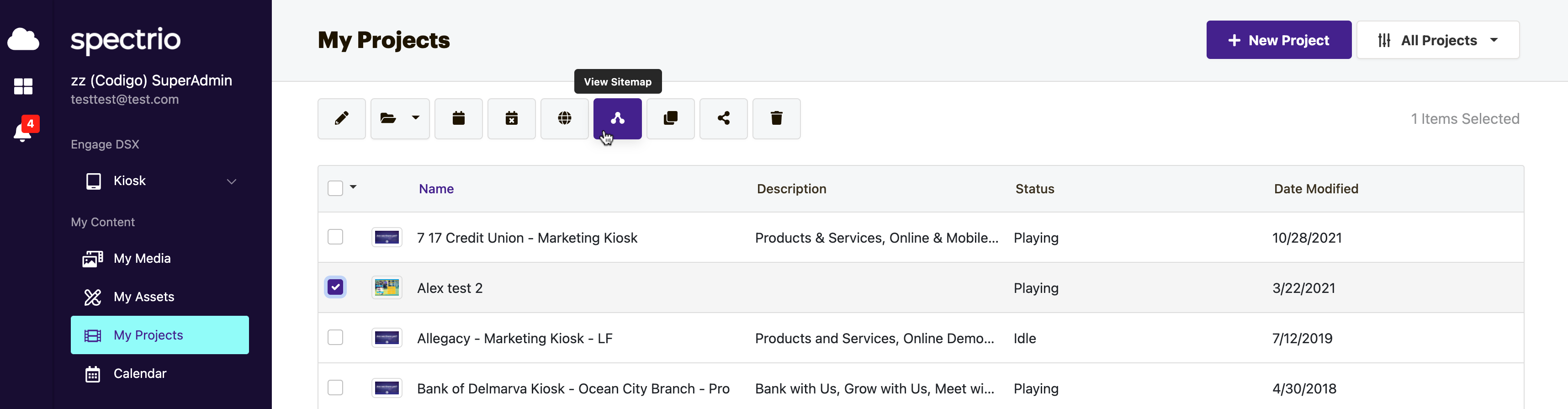Click the spectrio logo text
The width and height of the screenshot is (1568, 409).
click(125, 41)
